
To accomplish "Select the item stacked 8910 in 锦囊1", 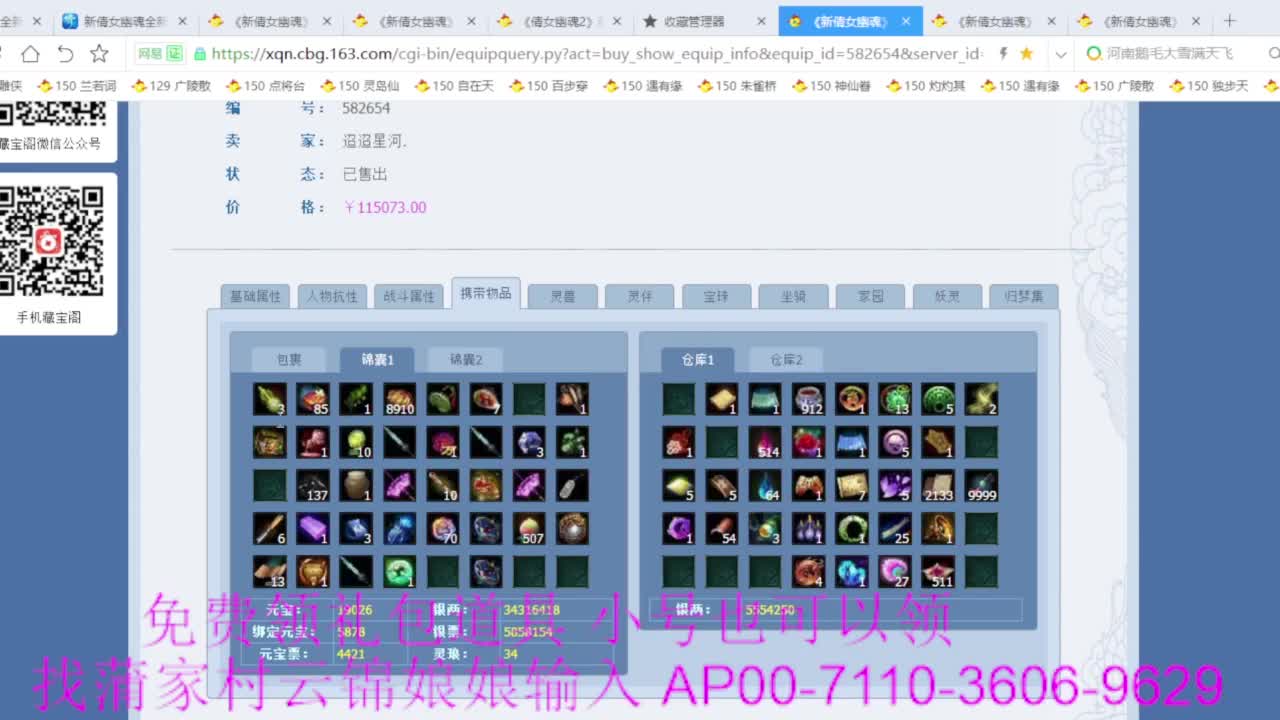I will coord(399,399).
